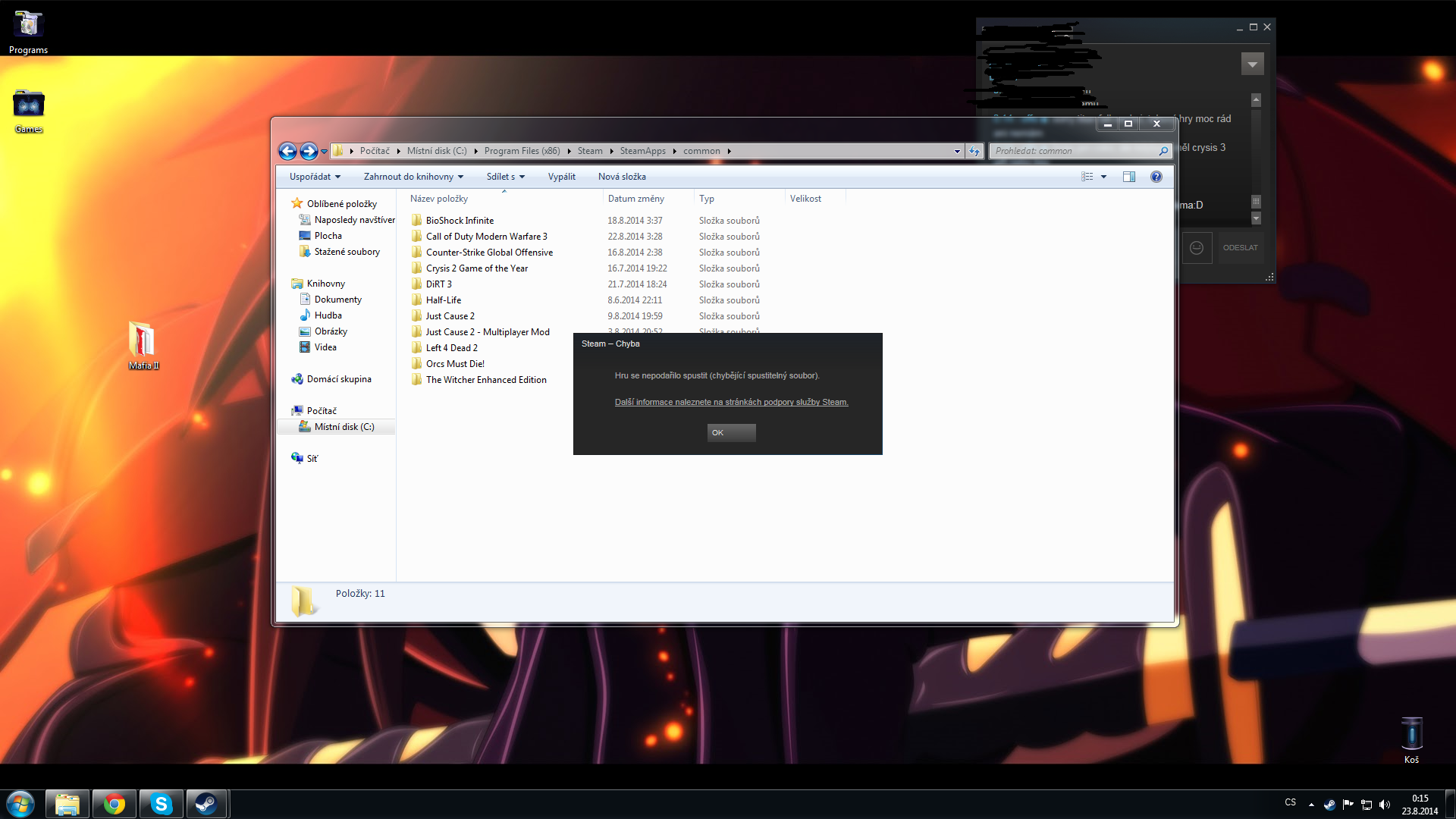Select the Just Cause 2 folder
This screenshot has width=1456, height=819.
(450, 316)
